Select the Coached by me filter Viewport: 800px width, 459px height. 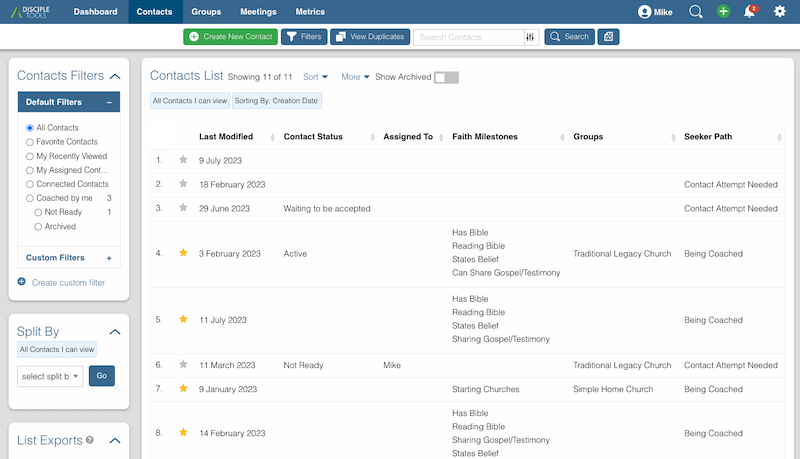pyautogui.click(x=30, y=198)
